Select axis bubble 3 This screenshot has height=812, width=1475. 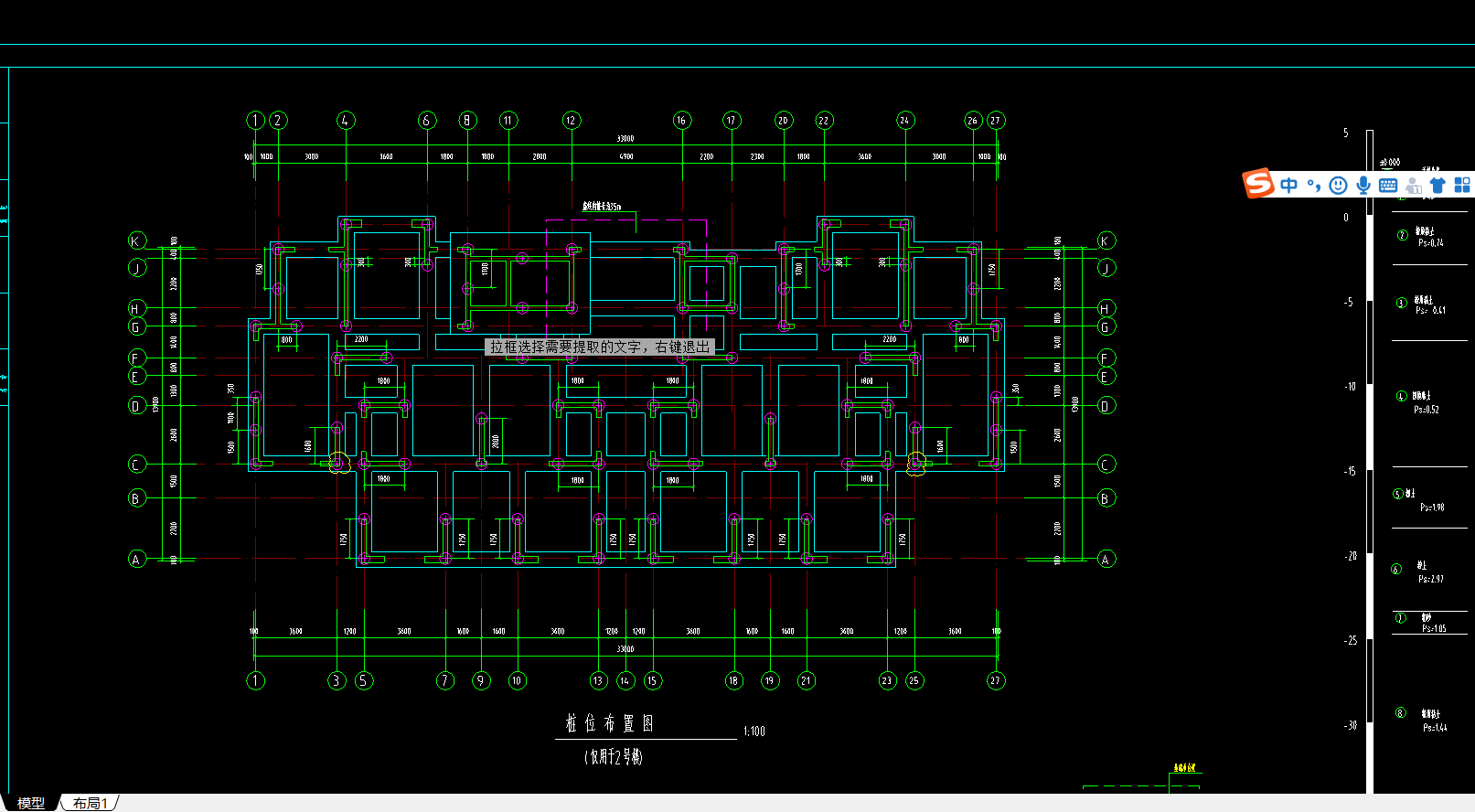tap(337, 680)
